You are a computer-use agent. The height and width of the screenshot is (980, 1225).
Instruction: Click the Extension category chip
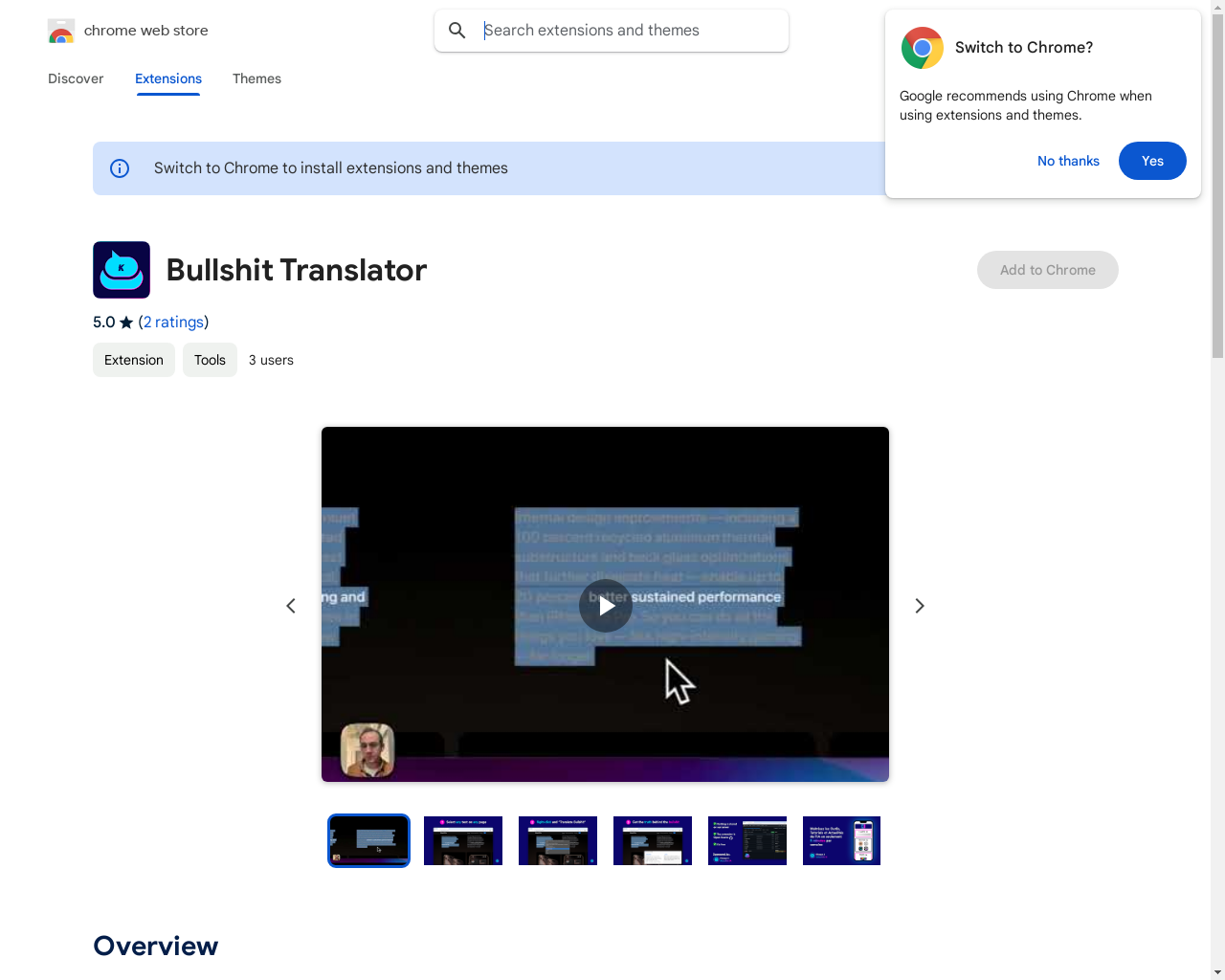134,360
